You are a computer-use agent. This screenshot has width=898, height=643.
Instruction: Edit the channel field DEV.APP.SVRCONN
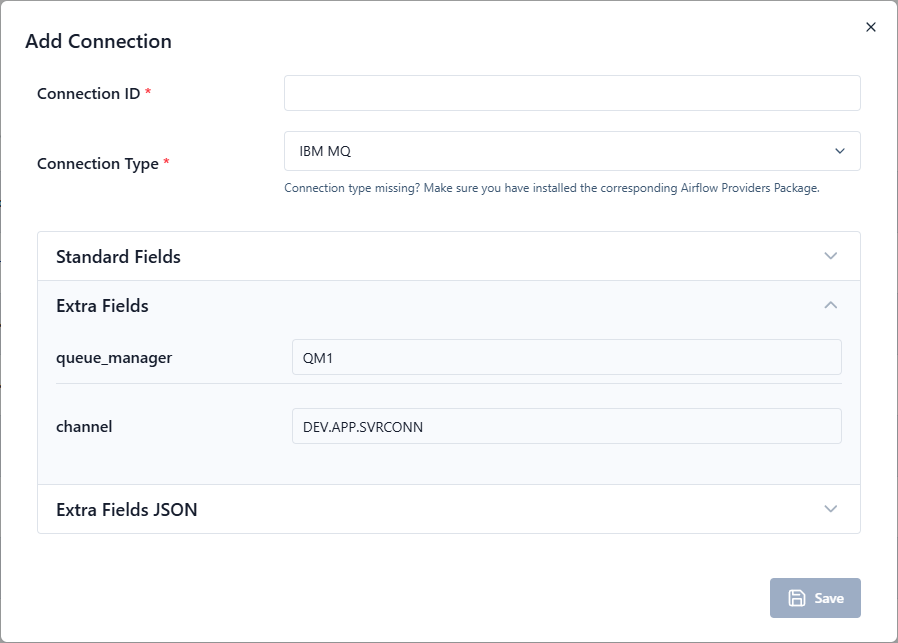point(566,426)
